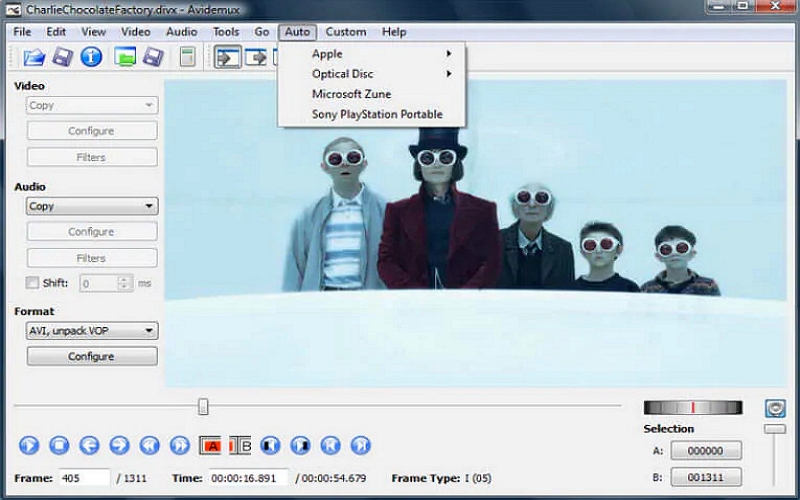This screenshot has width=800, height=500.
Task: Open the Format AVI, unpack VOP dropdown
Action: coord(92,331)
